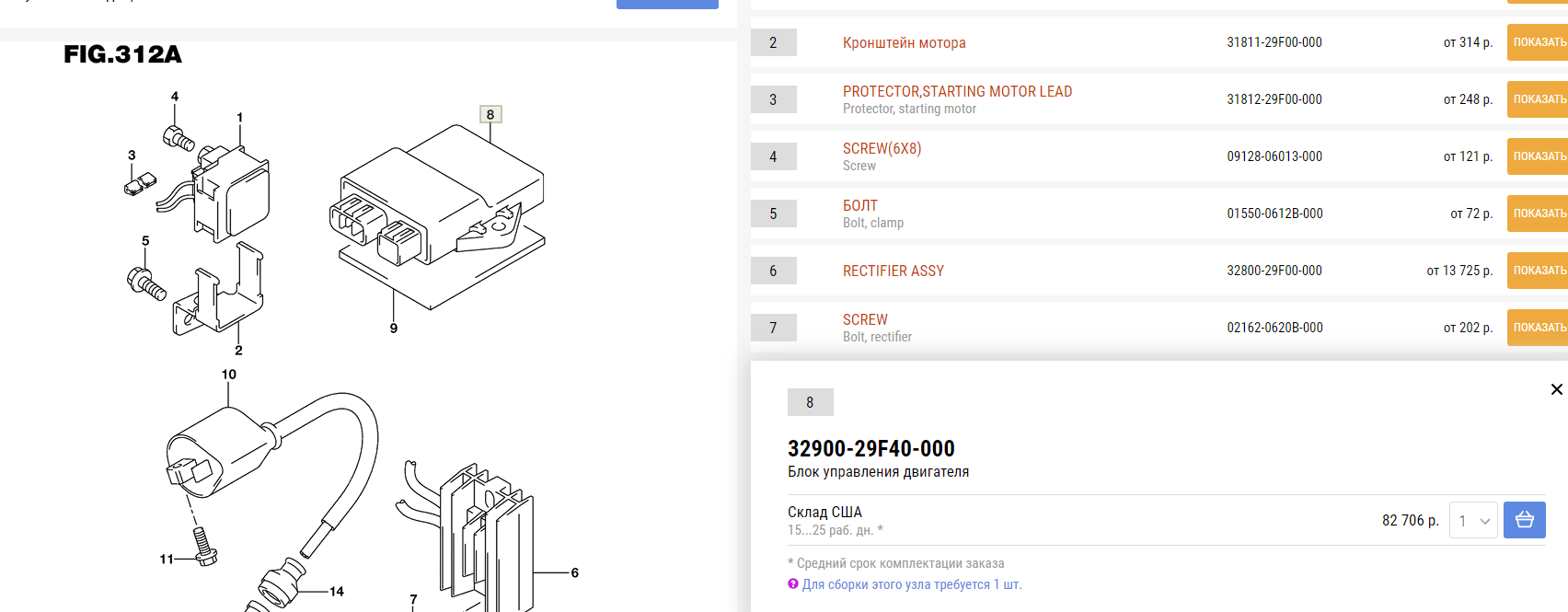Open the SCREW part link in row 7
1568x612 pixels.
tap(865, 319)
